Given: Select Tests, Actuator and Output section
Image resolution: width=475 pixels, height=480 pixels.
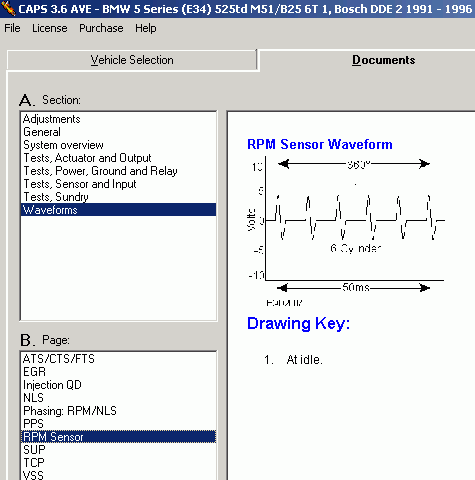Looking at the screenshot, I should (x=118, y=158).
